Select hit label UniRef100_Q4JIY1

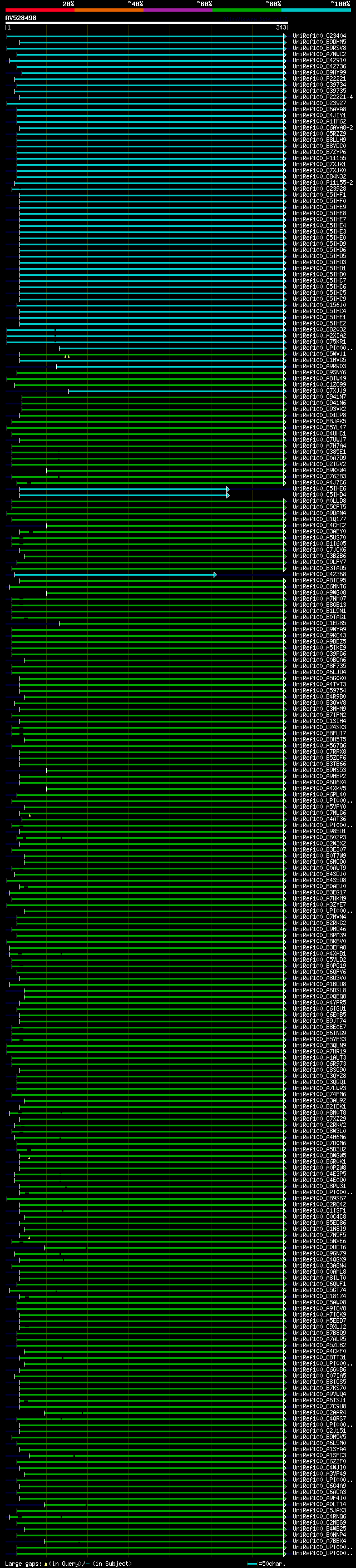click(x=319, y=116)
